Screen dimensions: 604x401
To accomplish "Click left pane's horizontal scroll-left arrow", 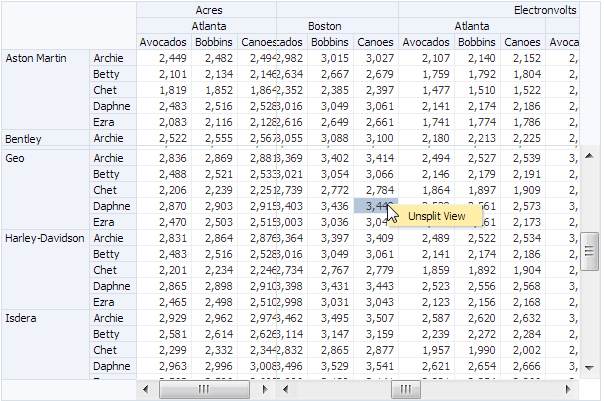I will [x=145, y=389].
